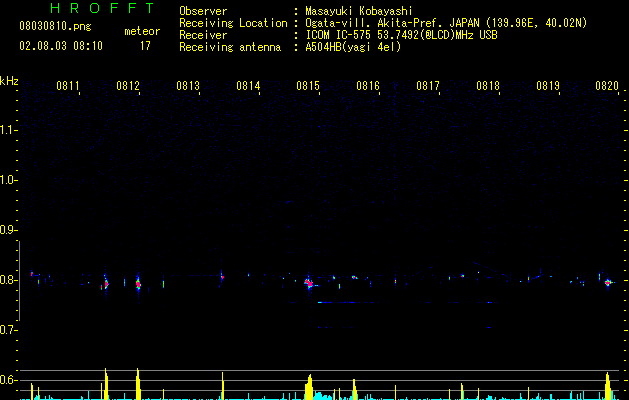
Task: Click the bright meteor echo under 0812
Action: coord(138,284)
